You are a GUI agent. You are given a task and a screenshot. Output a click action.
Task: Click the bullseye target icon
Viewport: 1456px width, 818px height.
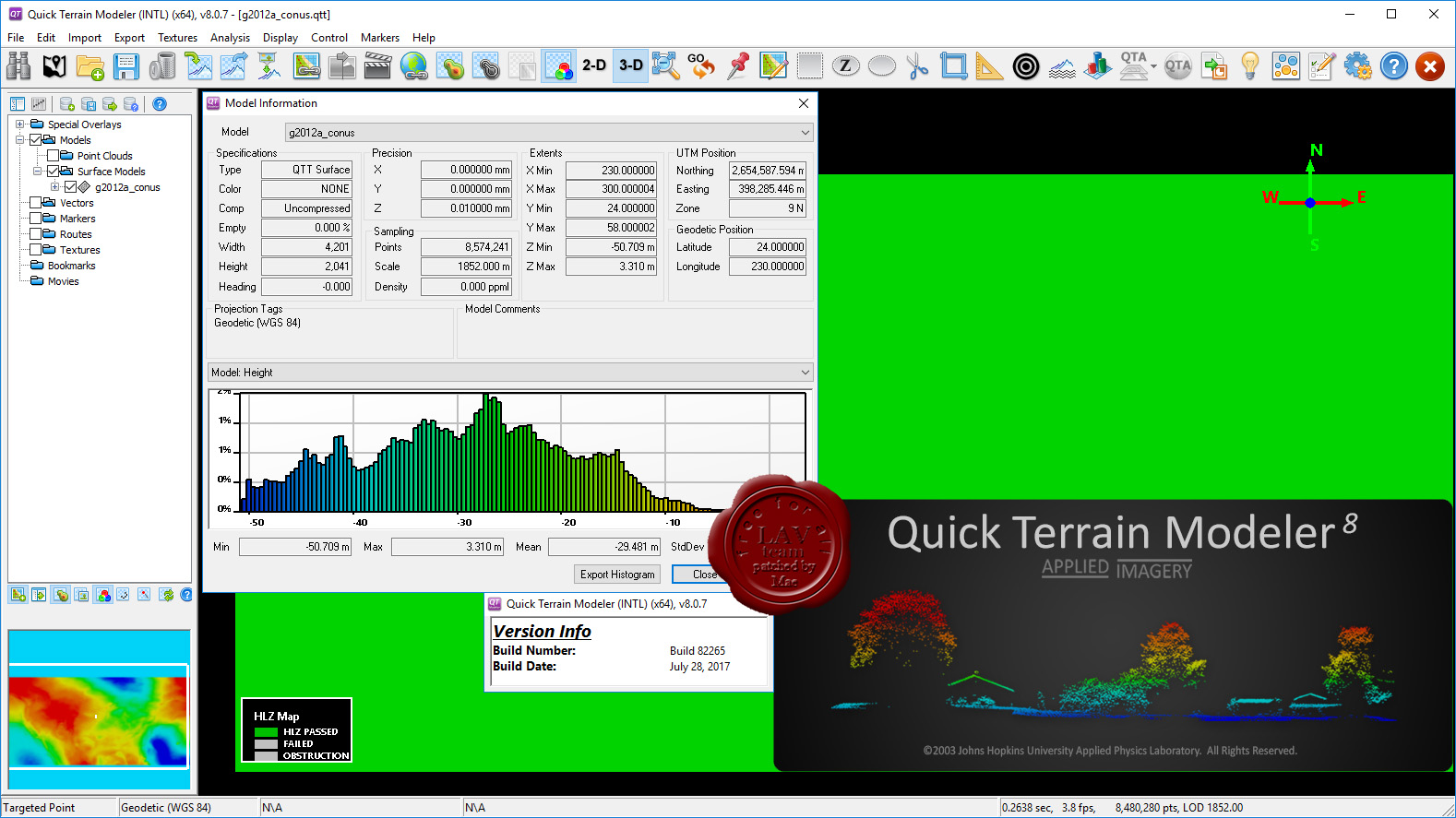coord(1026,65)
